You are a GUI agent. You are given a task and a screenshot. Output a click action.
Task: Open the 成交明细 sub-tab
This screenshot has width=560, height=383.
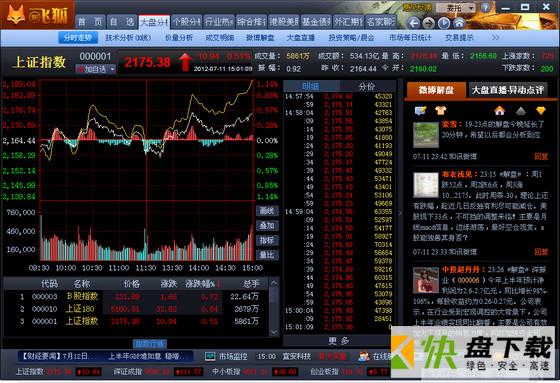(x=220, y=38)
